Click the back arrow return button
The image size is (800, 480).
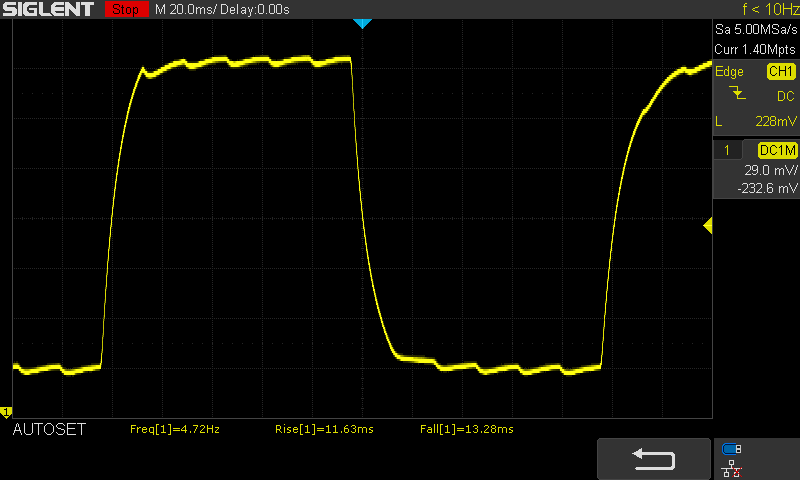654,459
